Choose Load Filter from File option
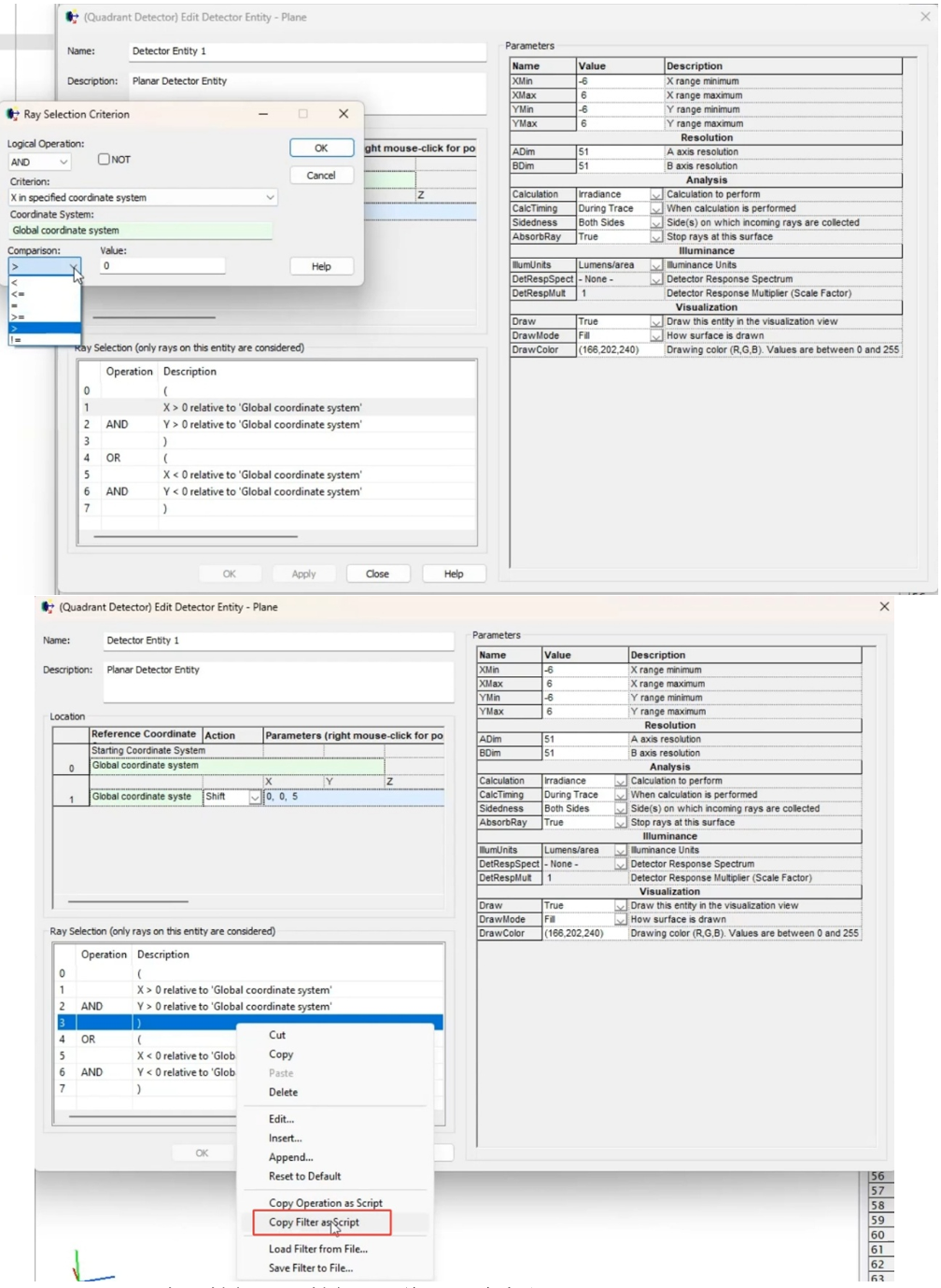Screen dimensions: 941x1288 [317, 1249]
